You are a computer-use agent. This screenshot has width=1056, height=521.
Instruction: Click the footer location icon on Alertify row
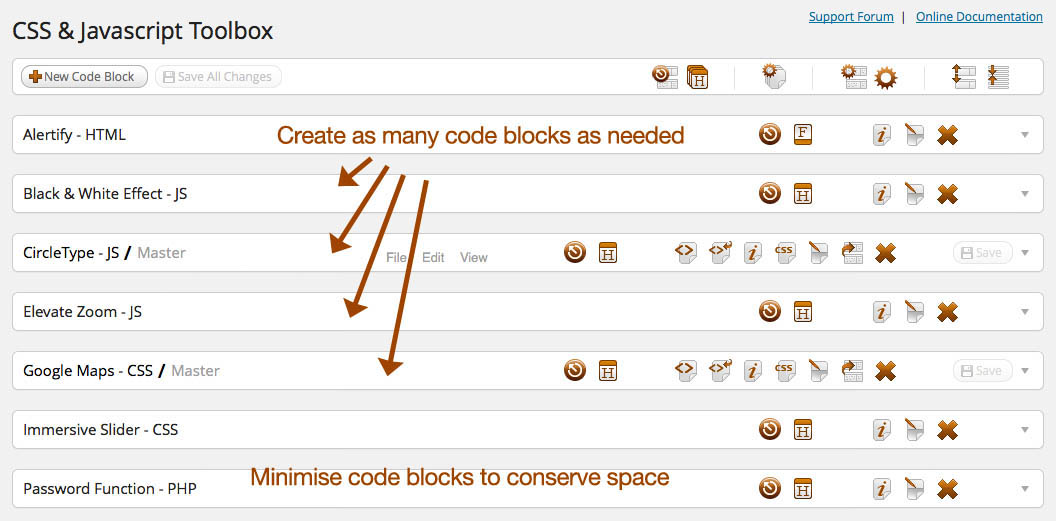point(802,135)
